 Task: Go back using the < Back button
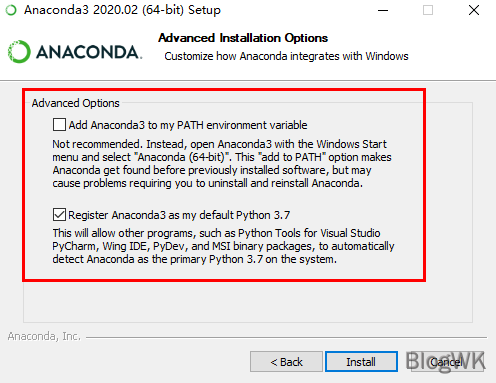tap(286, 362)
